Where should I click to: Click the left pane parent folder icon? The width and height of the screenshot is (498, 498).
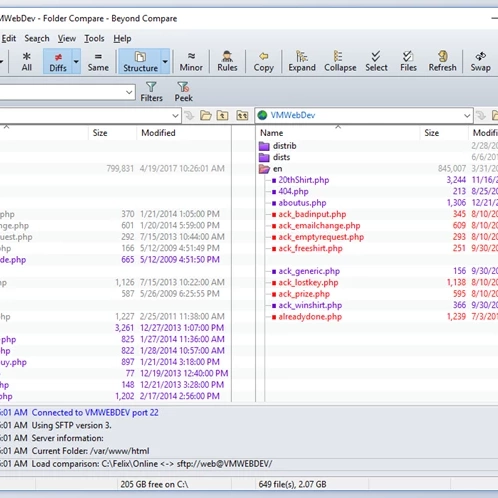223,116
